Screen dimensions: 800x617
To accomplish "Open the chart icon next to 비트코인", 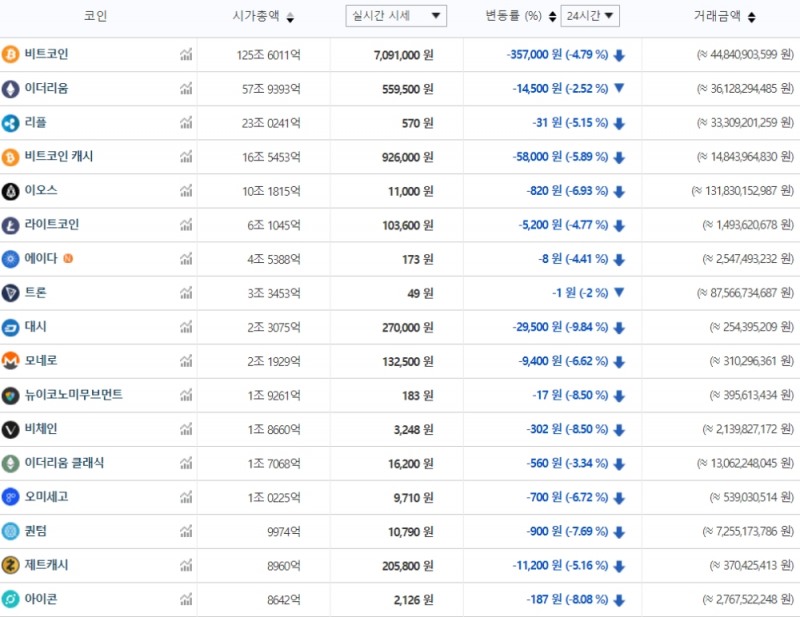I will (x=186, y=55).
